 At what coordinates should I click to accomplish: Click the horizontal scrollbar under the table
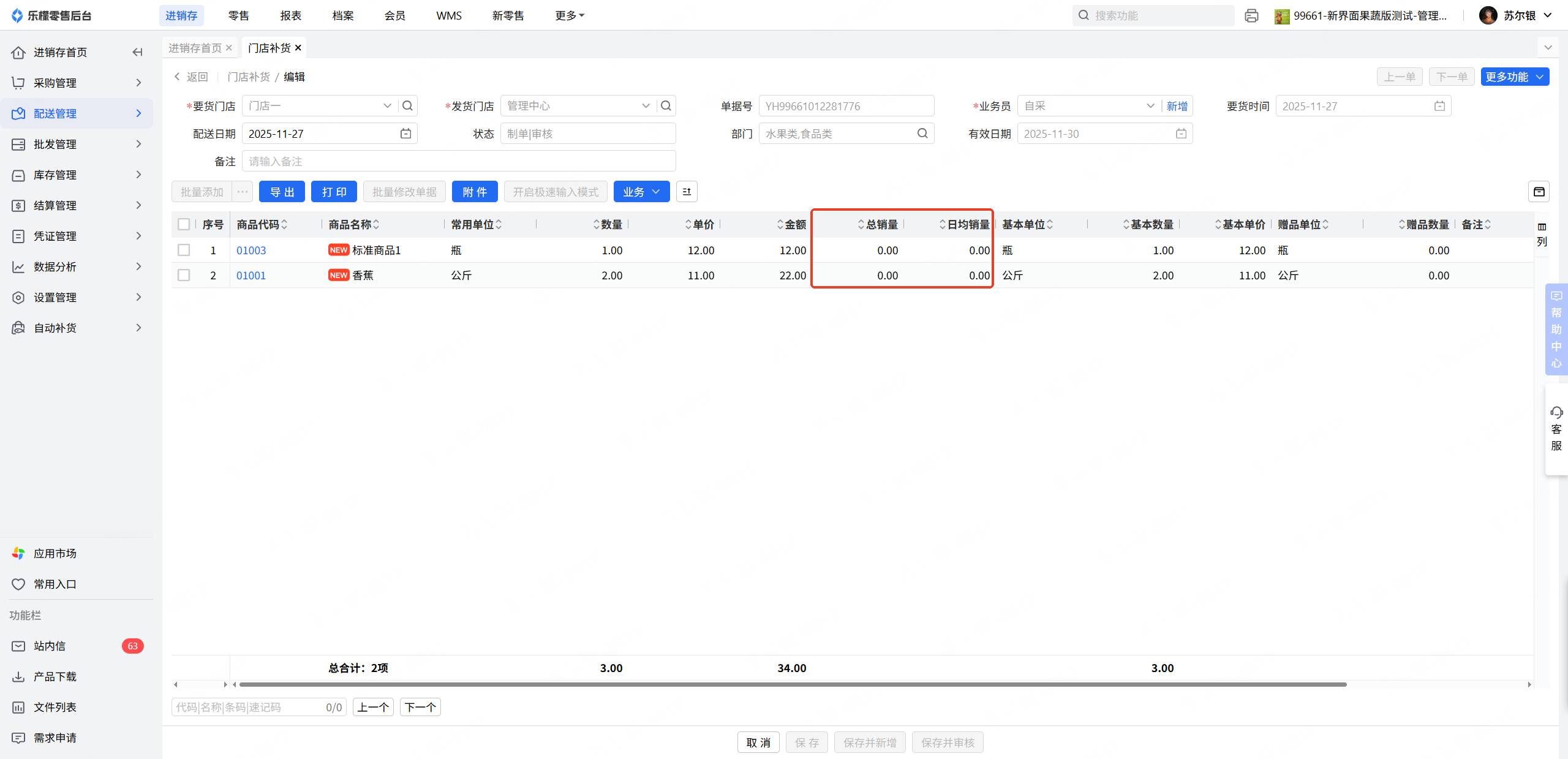793,684
